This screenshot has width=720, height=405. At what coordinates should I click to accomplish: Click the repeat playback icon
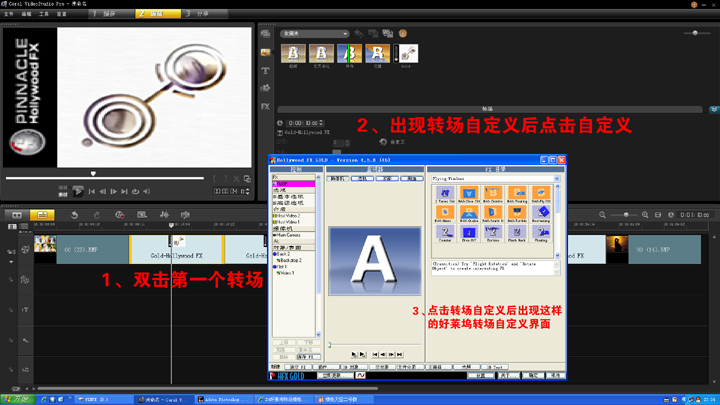(135, 191)
